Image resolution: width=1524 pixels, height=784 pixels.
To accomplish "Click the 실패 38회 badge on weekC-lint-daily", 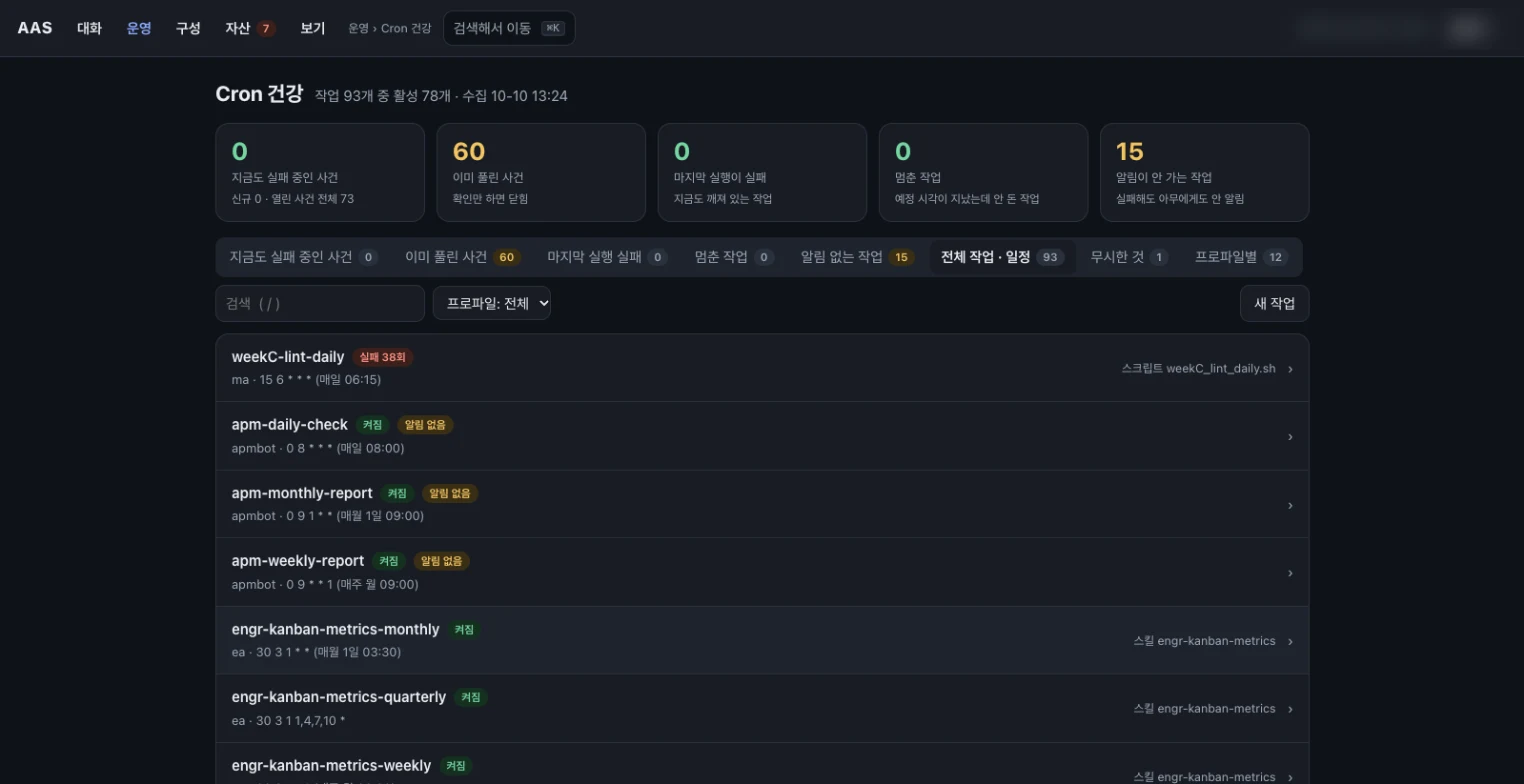I will 383,357.
